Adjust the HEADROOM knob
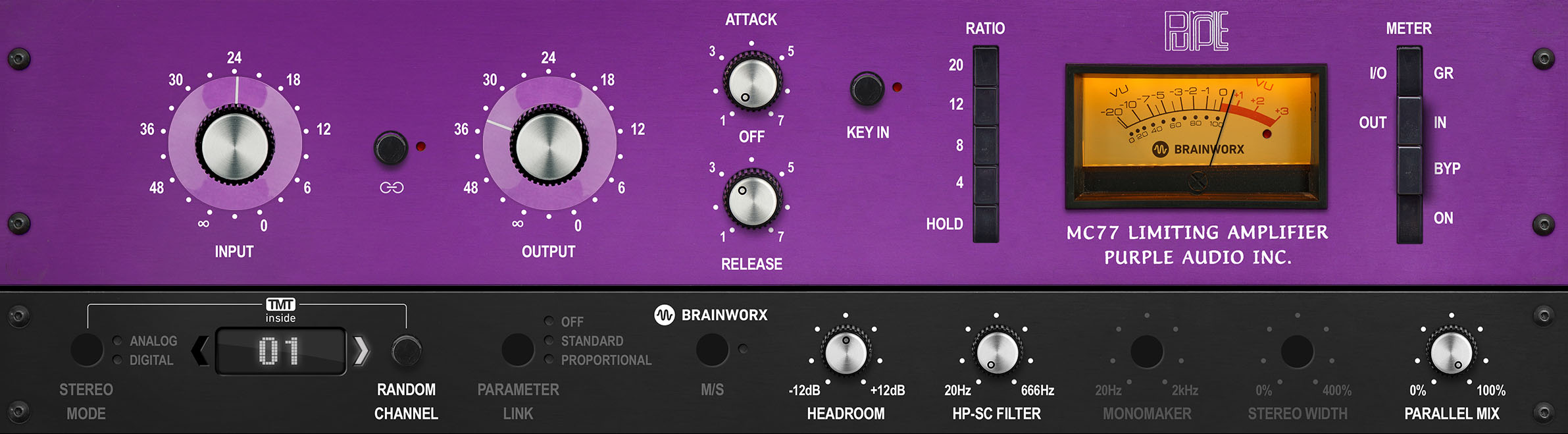 pos(846,352)
